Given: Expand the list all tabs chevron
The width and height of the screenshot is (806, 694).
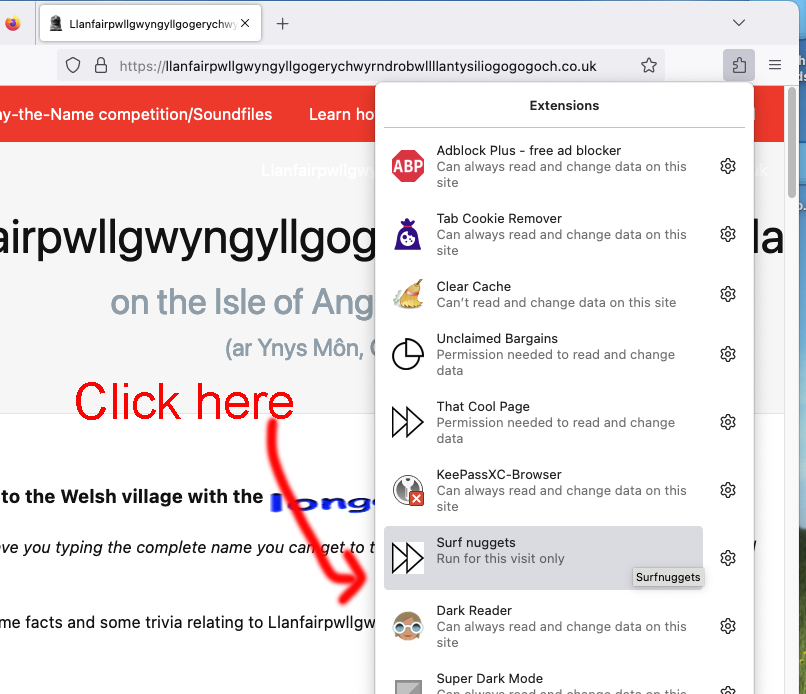Looking at the screenshot, I should [x=739, y=23].
